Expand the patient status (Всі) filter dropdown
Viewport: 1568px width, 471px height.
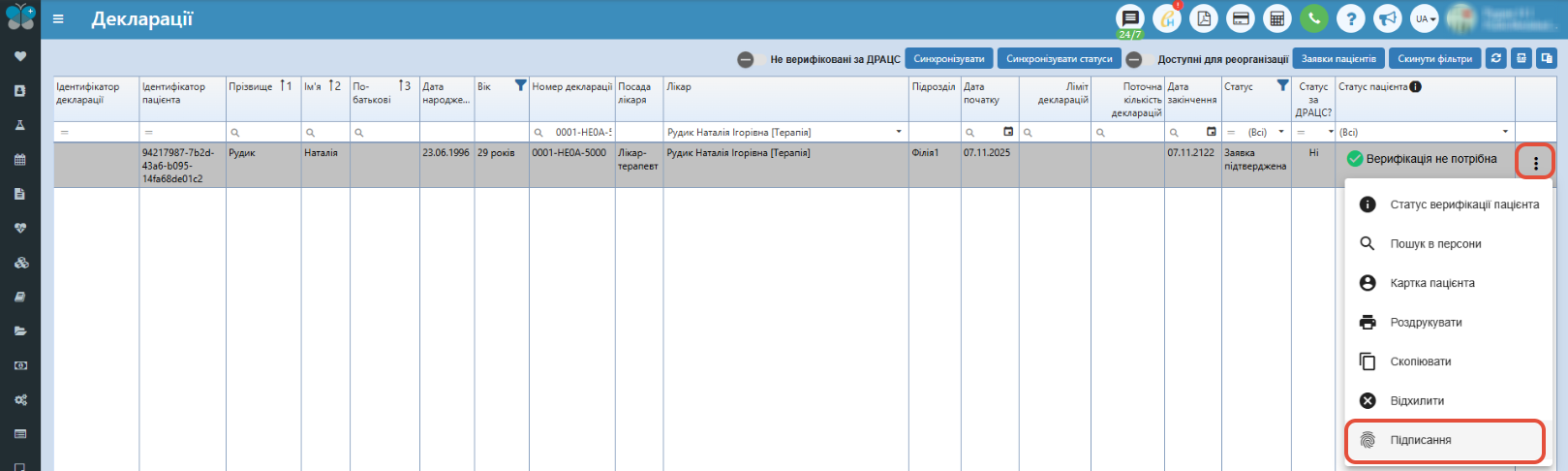tap(1505, 132)
